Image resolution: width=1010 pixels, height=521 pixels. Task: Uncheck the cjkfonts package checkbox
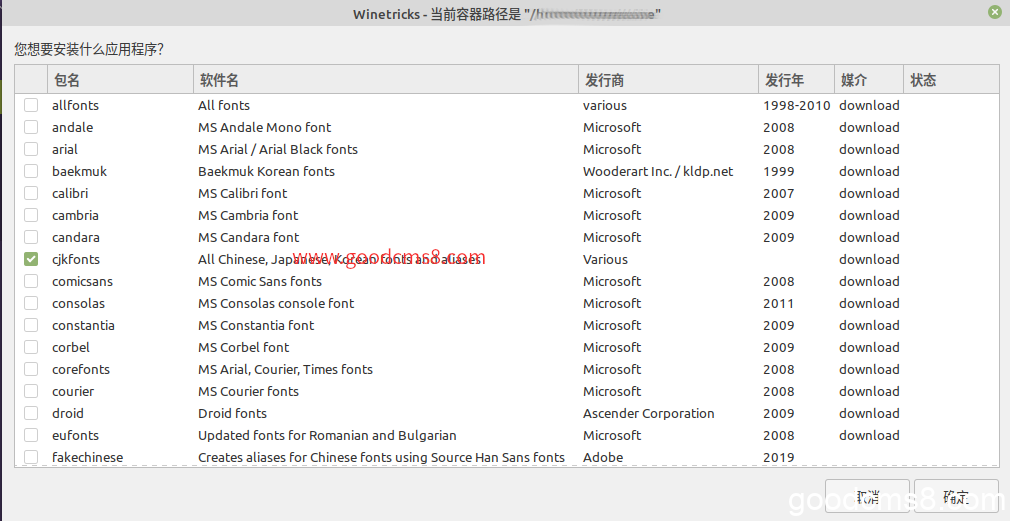pyautogui.click(x=31, y=259)
